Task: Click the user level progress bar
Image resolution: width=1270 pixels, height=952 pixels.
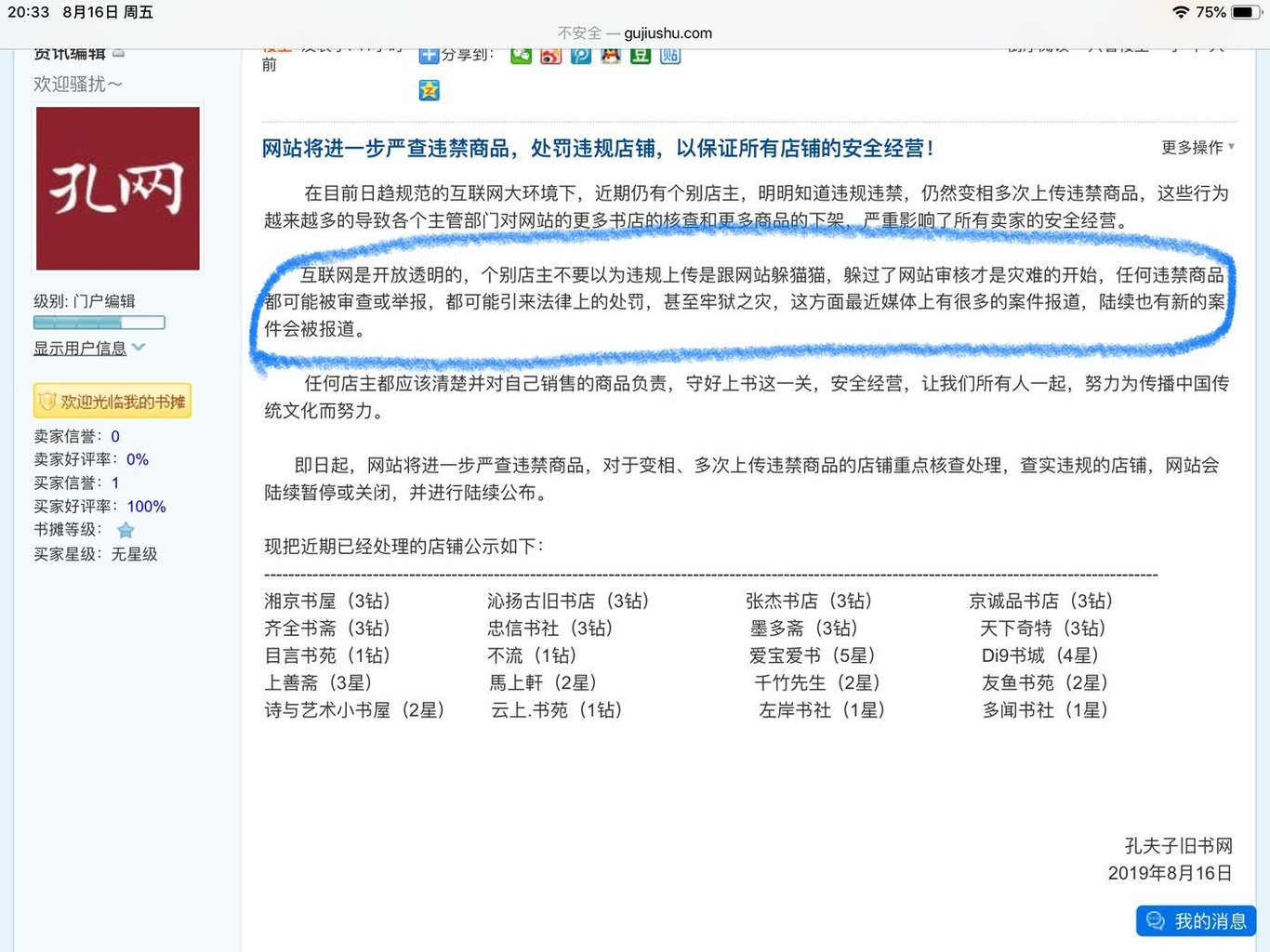Action: pyautogui.click(x=99, y=323)
